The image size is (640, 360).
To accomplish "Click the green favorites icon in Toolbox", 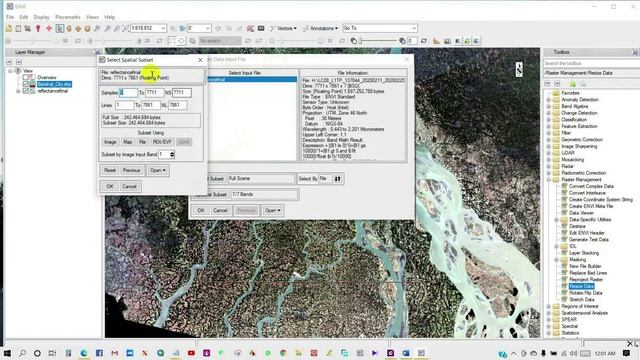I will pos(573,84).
